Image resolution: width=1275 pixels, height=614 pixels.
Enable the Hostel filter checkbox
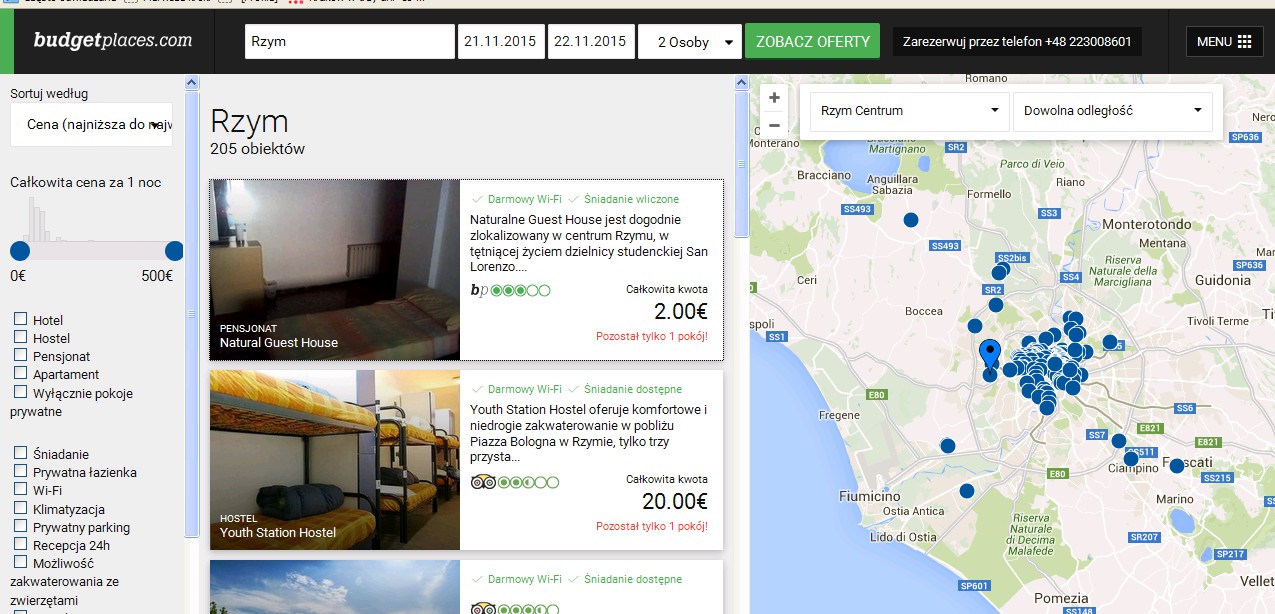tap(20, 337)
